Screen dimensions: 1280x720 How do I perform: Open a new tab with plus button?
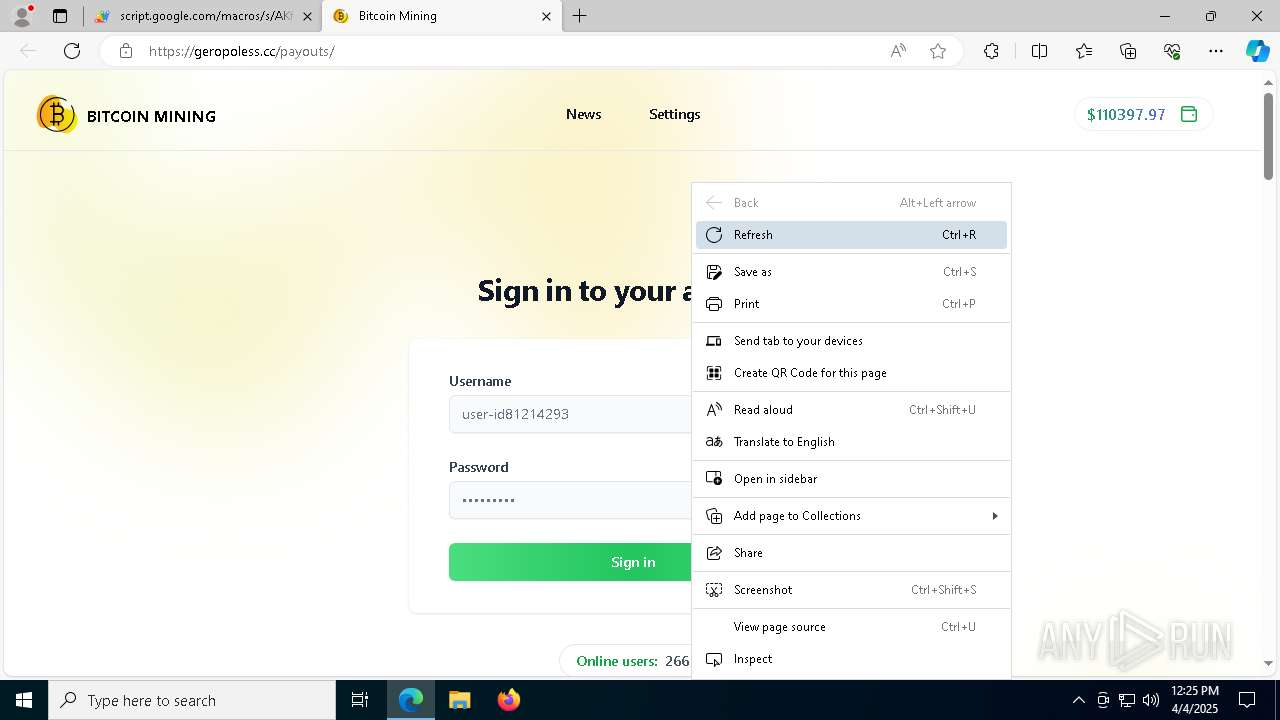click(580, 16)
